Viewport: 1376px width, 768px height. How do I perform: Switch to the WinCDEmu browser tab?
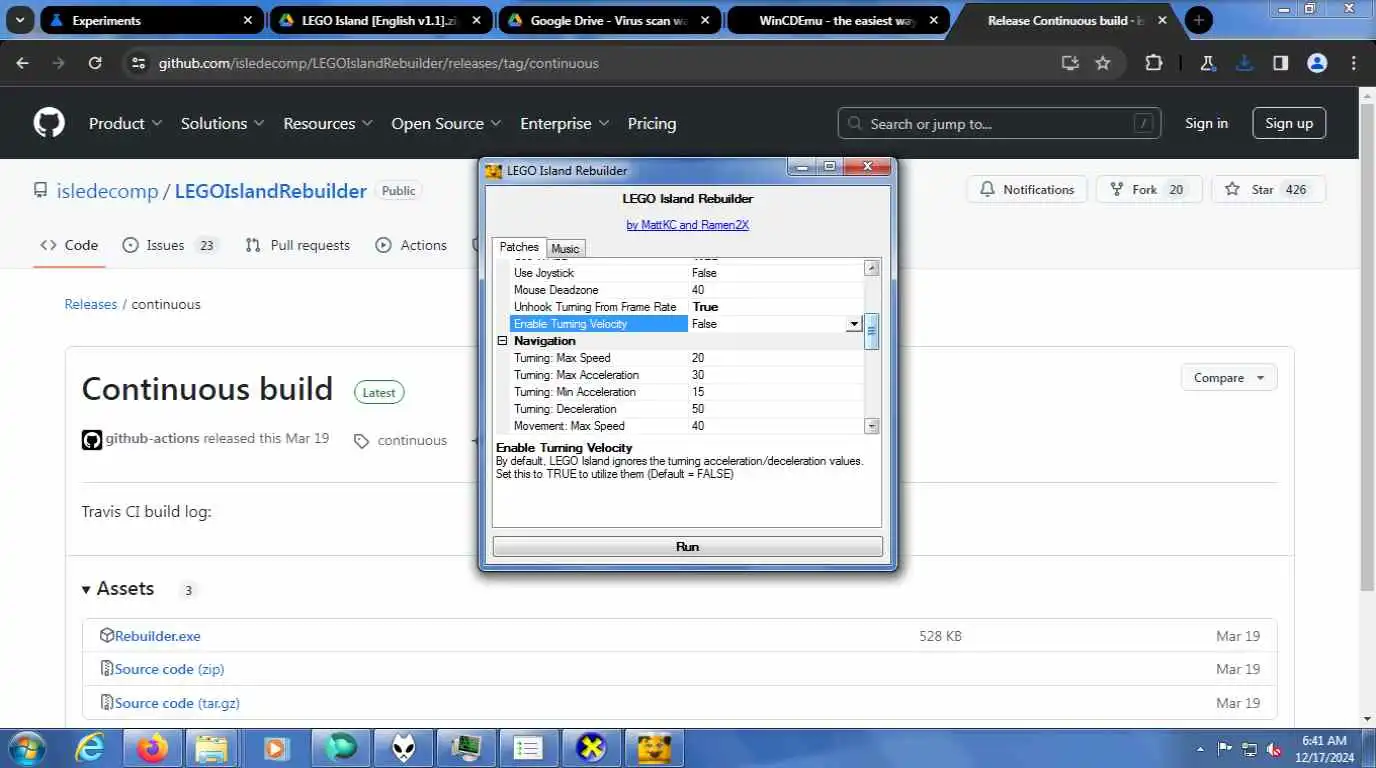(838, 20)
